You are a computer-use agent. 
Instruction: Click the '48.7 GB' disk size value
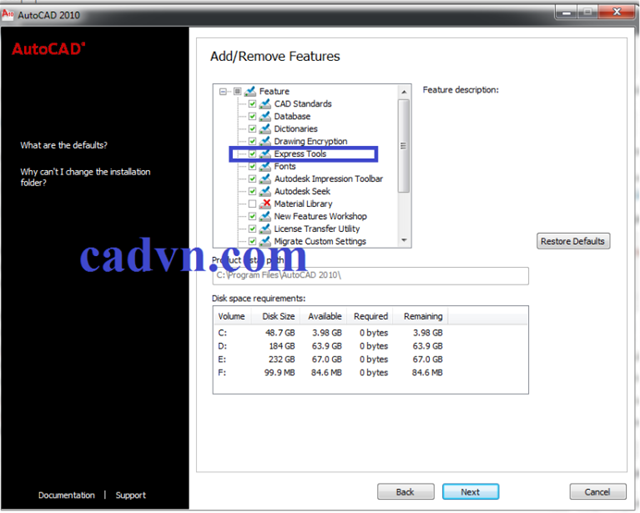pos(280,333)
